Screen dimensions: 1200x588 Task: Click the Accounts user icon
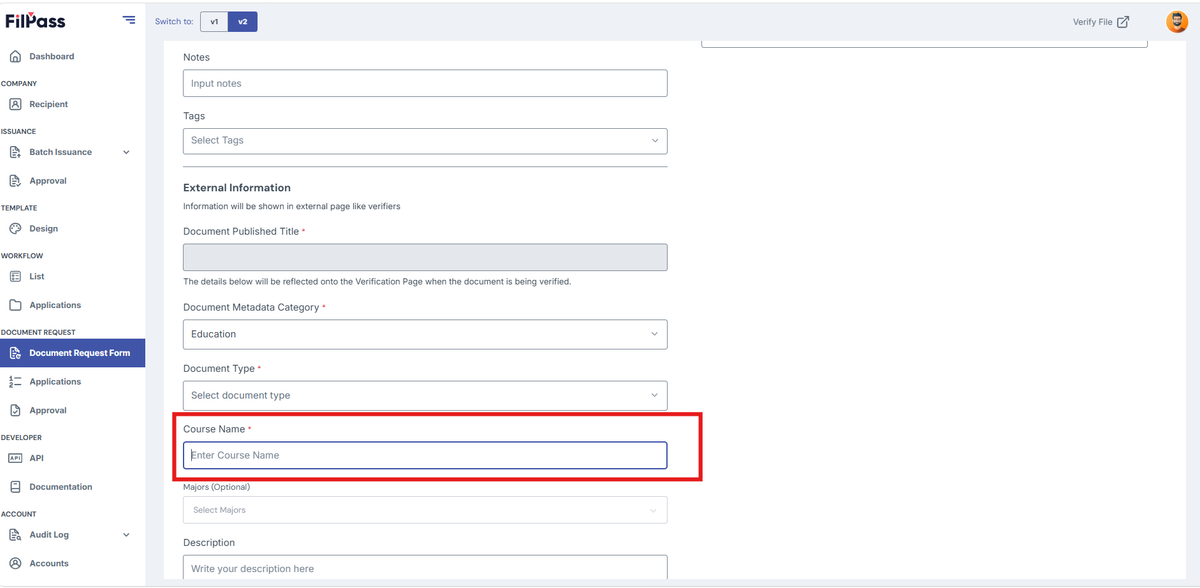[15, 563]
